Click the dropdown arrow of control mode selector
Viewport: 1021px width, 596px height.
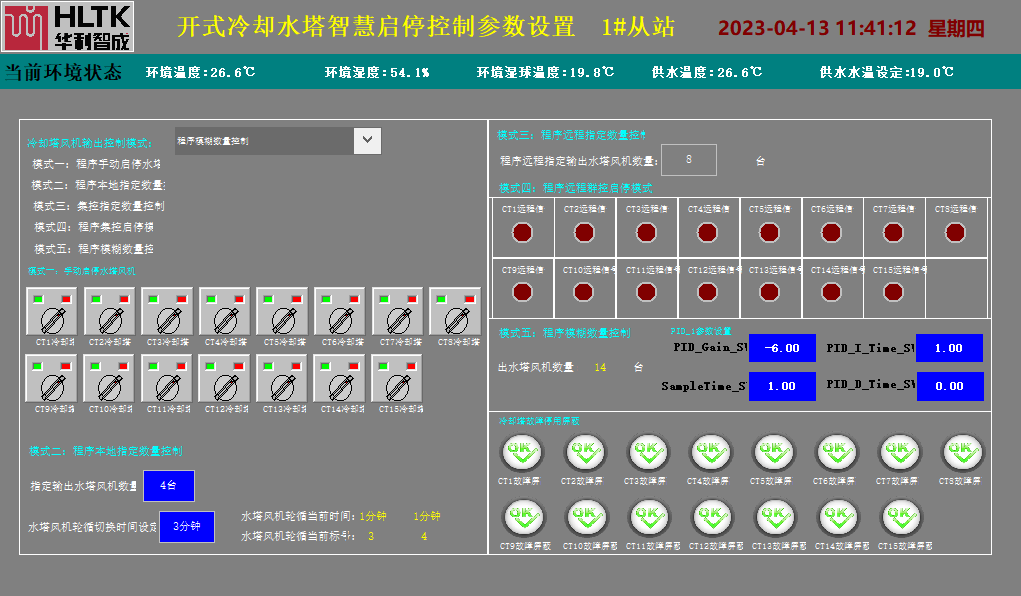367,141
